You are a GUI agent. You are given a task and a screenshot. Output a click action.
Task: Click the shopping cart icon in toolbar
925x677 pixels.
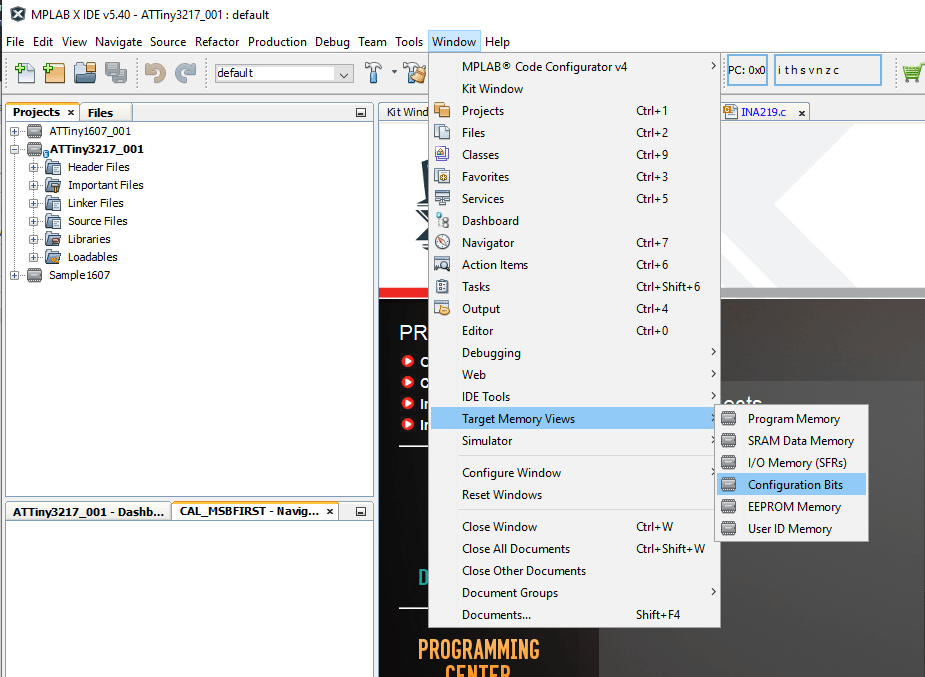click(911, 73)
